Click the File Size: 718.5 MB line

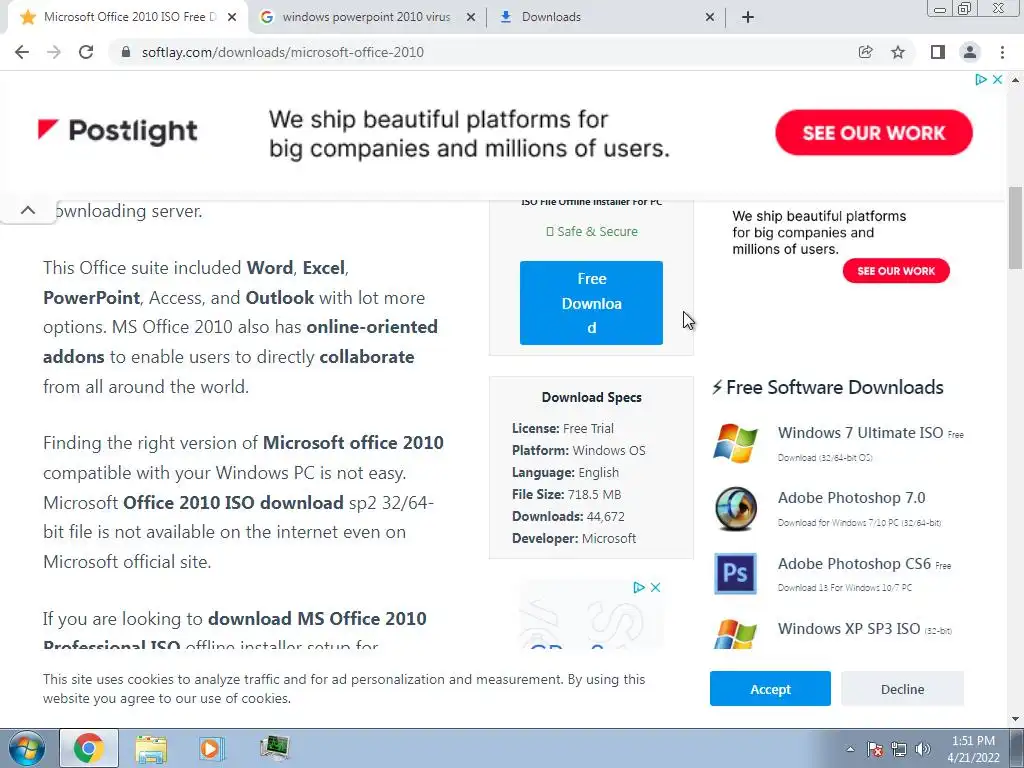(x=566, y=494)
